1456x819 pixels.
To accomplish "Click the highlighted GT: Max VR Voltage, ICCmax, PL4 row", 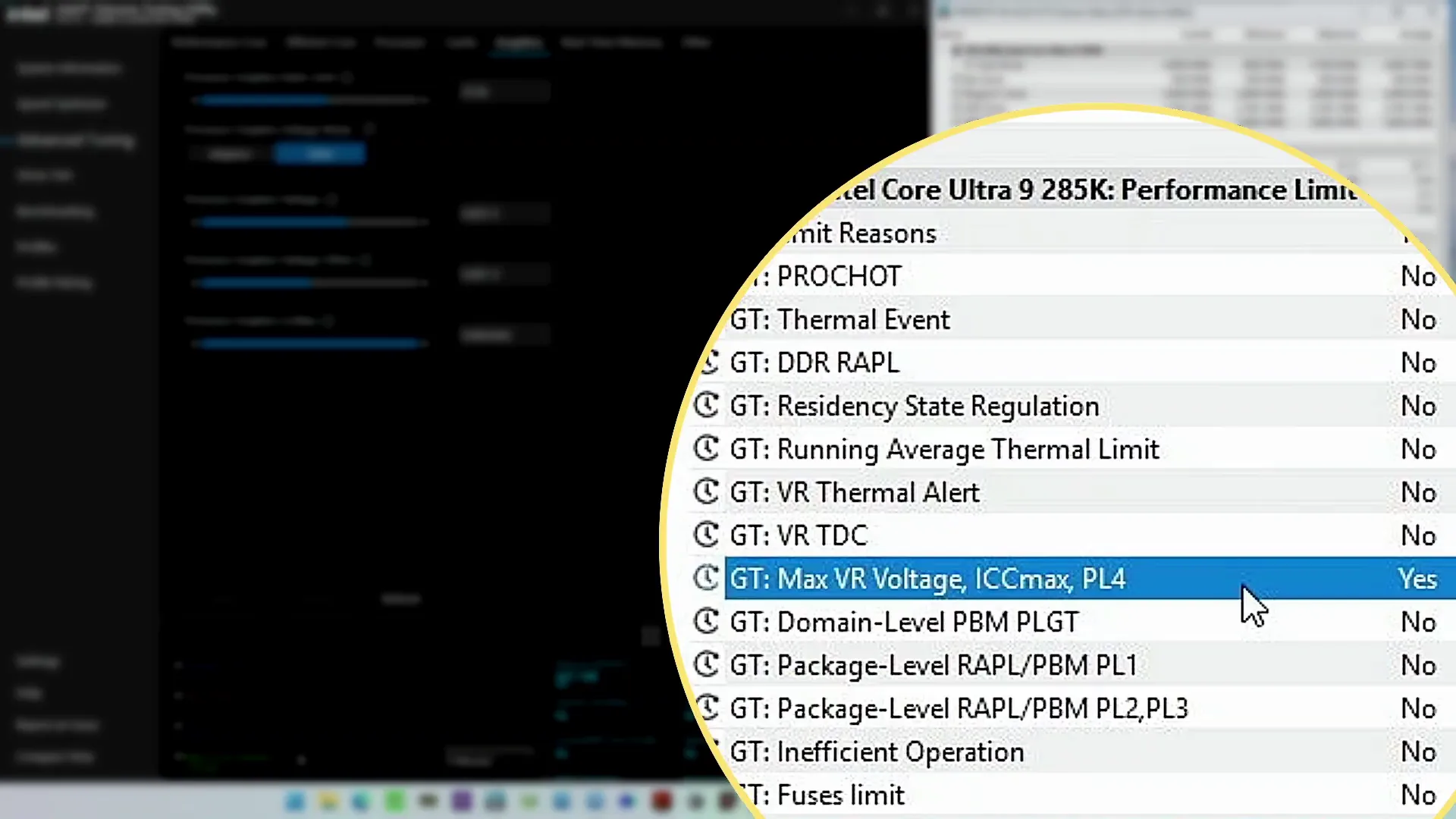I will coord(1090,579).
